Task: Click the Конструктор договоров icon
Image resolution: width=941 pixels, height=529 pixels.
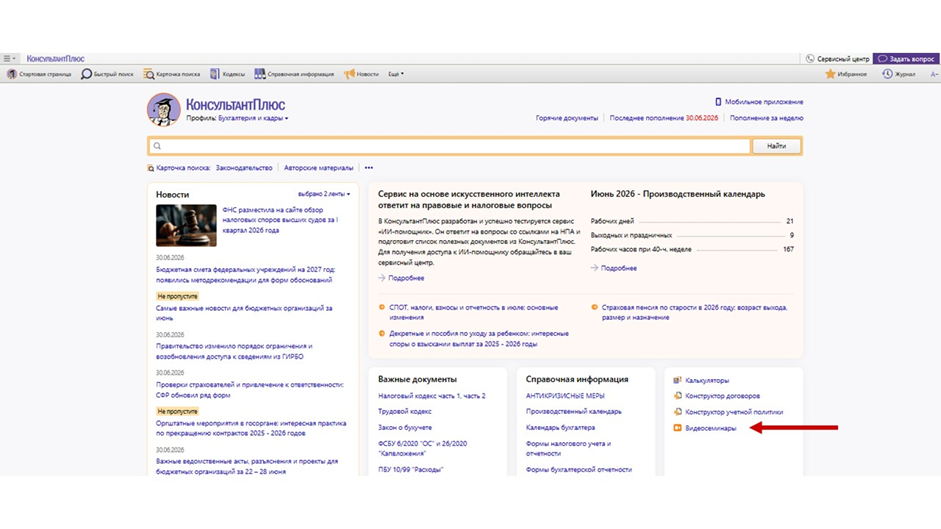Action: 678,396
